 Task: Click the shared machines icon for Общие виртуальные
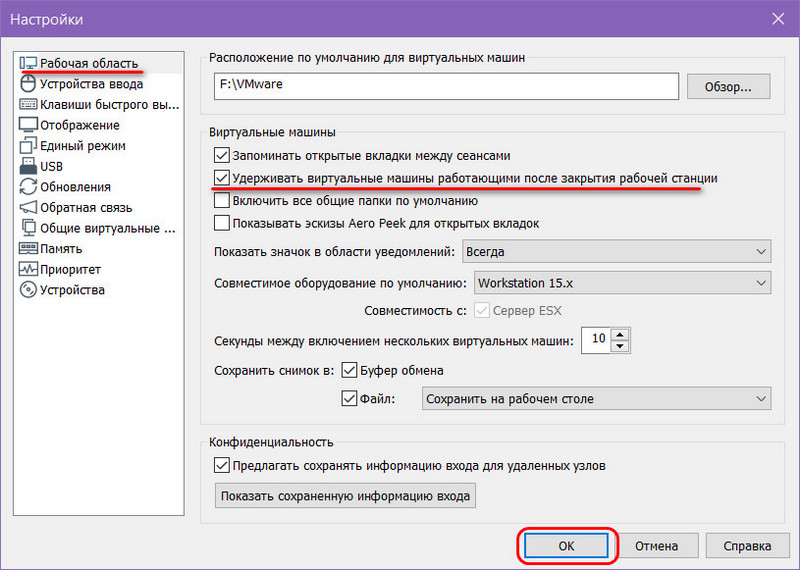click(x=28, y=228)
